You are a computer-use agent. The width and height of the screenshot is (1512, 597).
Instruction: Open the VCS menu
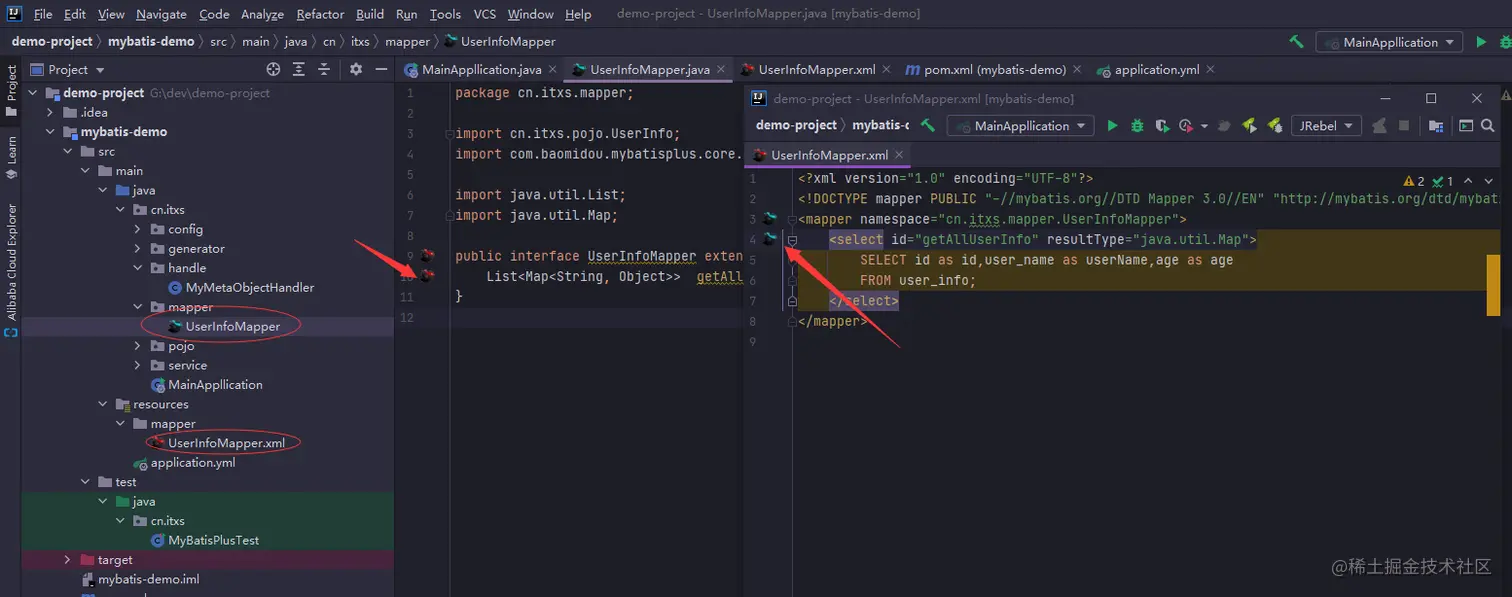click(x=484, y=14)
